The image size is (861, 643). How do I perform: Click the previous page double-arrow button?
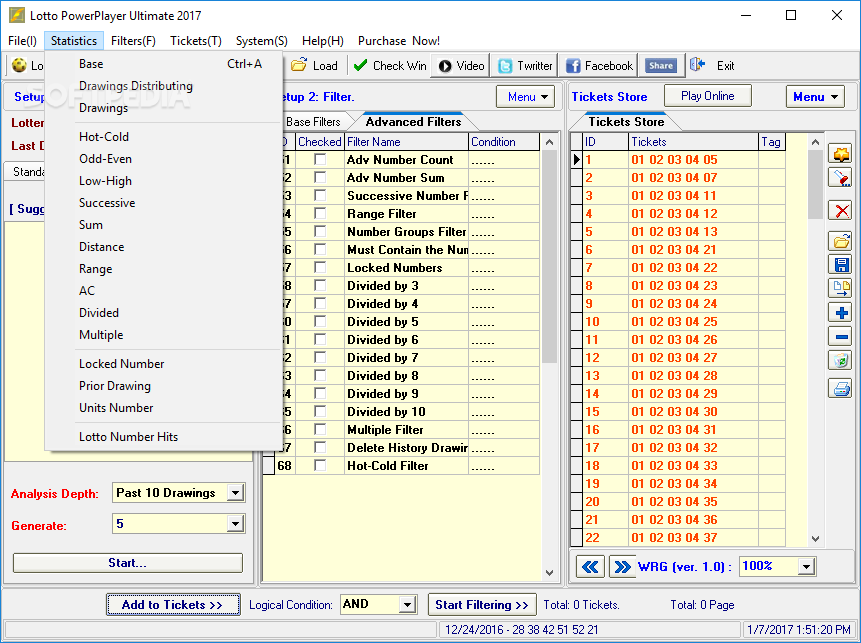click(590, 567)
